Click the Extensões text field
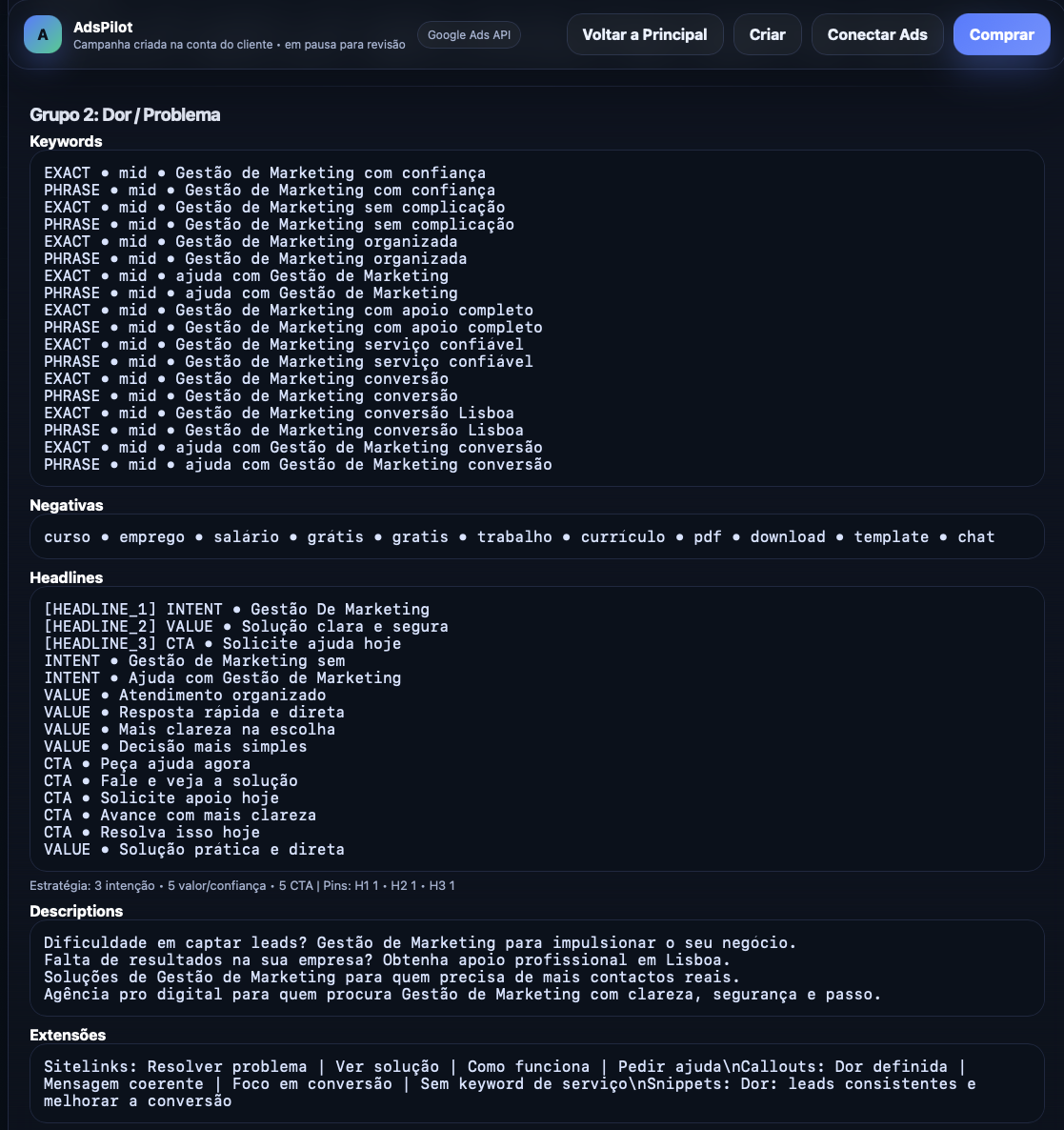This screenshot has width=1064, height=1130. 536,1083
